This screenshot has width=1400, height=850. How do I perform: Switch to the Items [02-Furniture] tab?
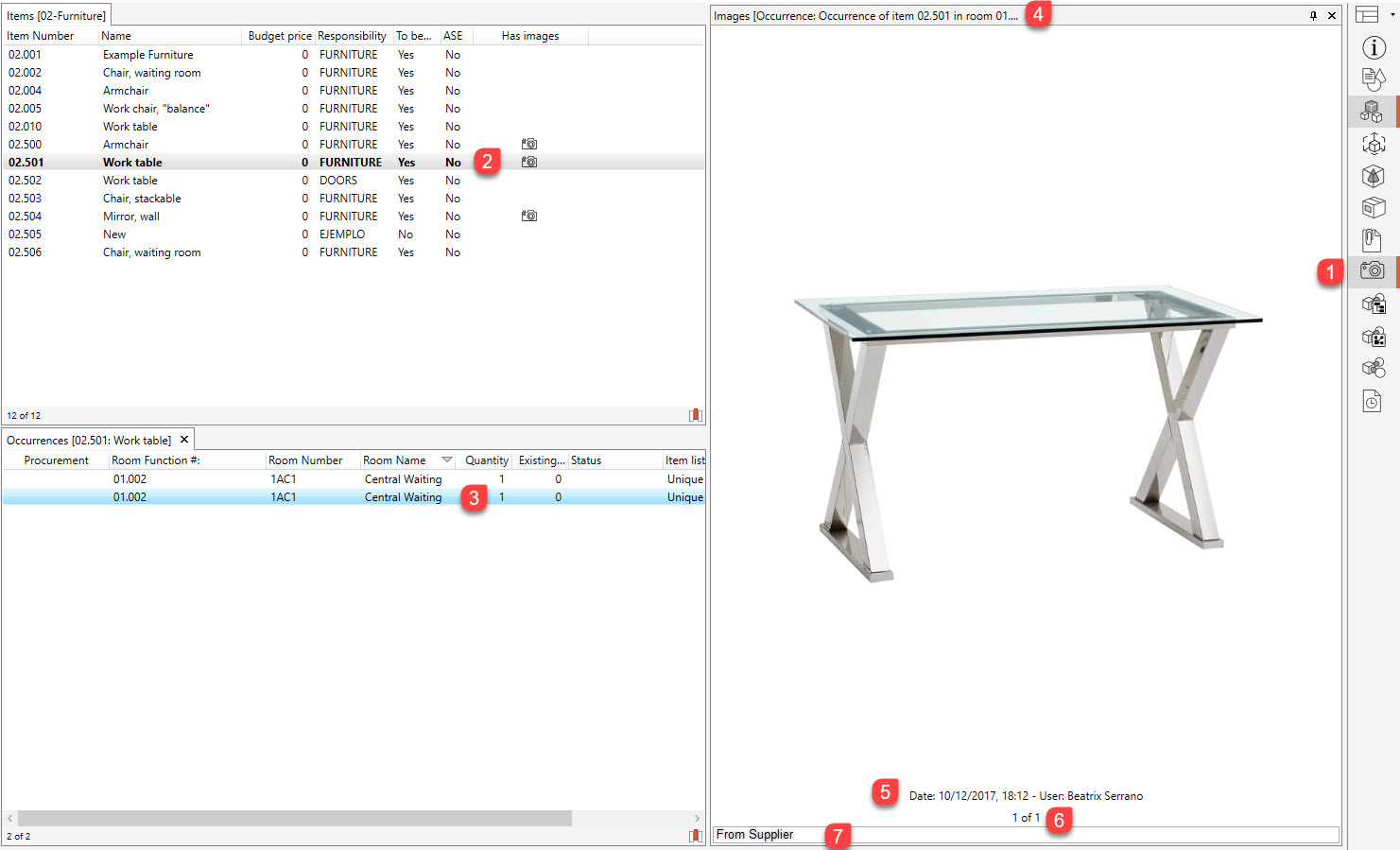(x=57, y=16)
